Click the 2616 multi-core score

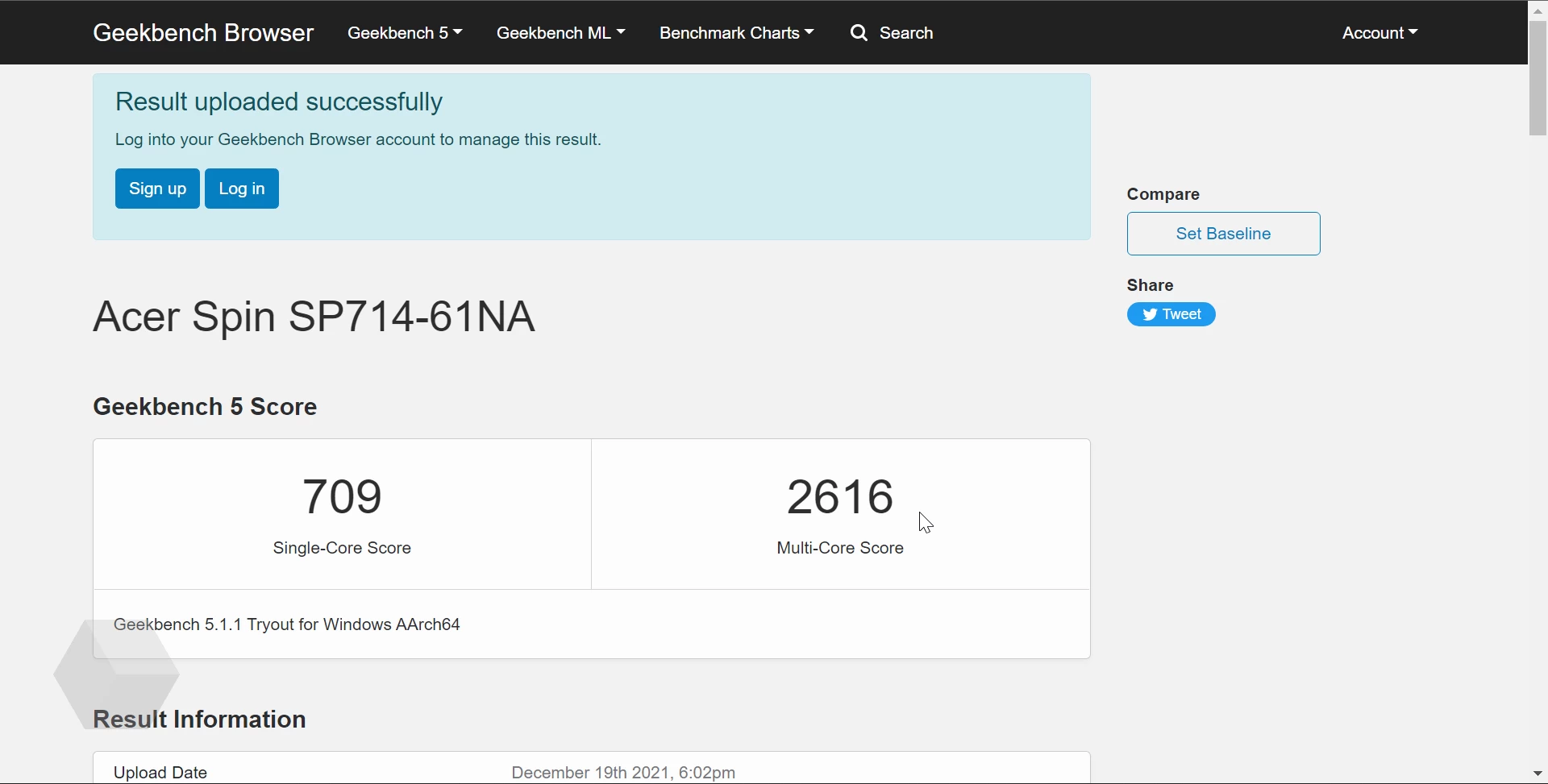click(840, 496)
